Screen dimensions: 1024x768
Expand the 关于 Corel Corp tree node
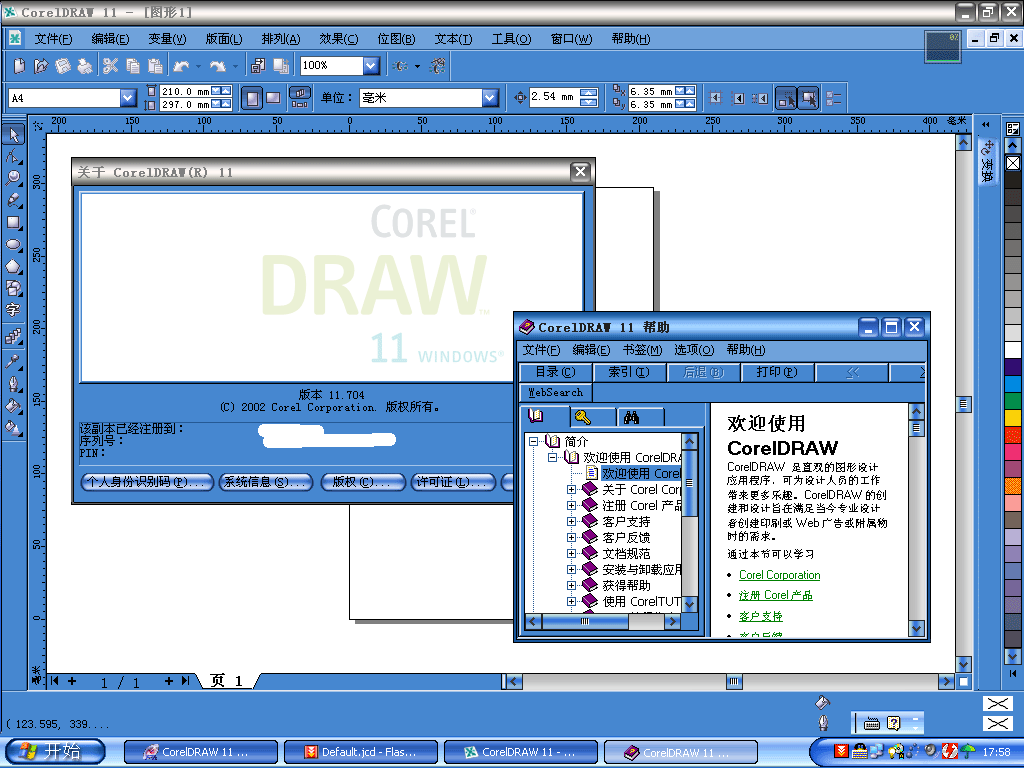click(x=571, y=489)
